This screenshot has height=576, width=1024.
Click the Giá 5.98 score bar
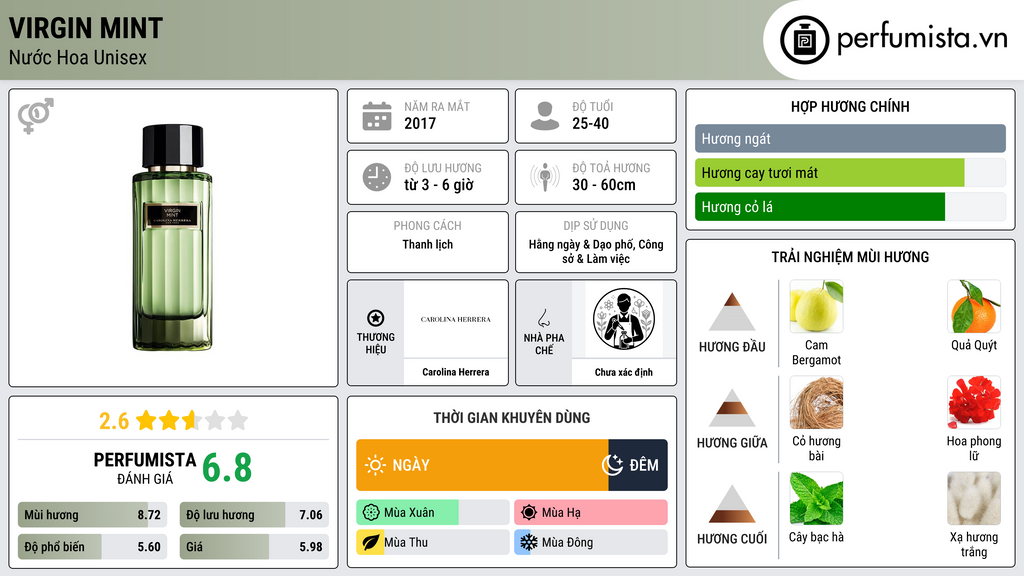coord(254,547)
